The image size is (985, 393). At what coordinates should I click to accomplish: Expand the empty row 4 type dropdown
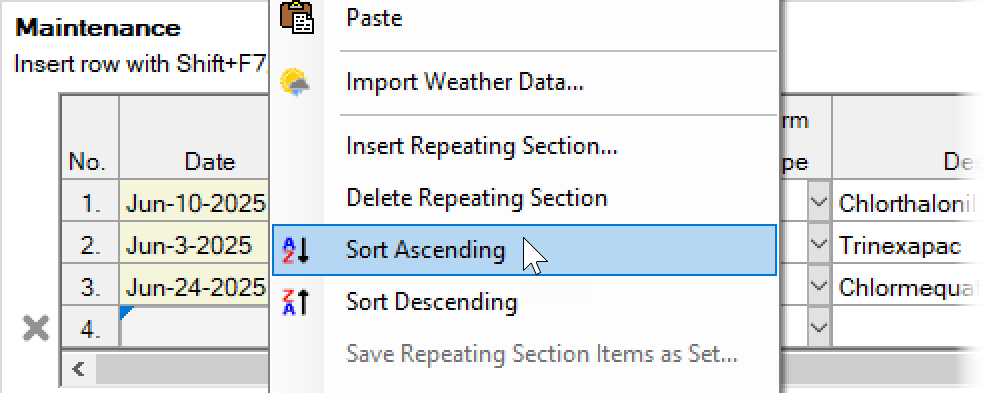coord(818,326)
